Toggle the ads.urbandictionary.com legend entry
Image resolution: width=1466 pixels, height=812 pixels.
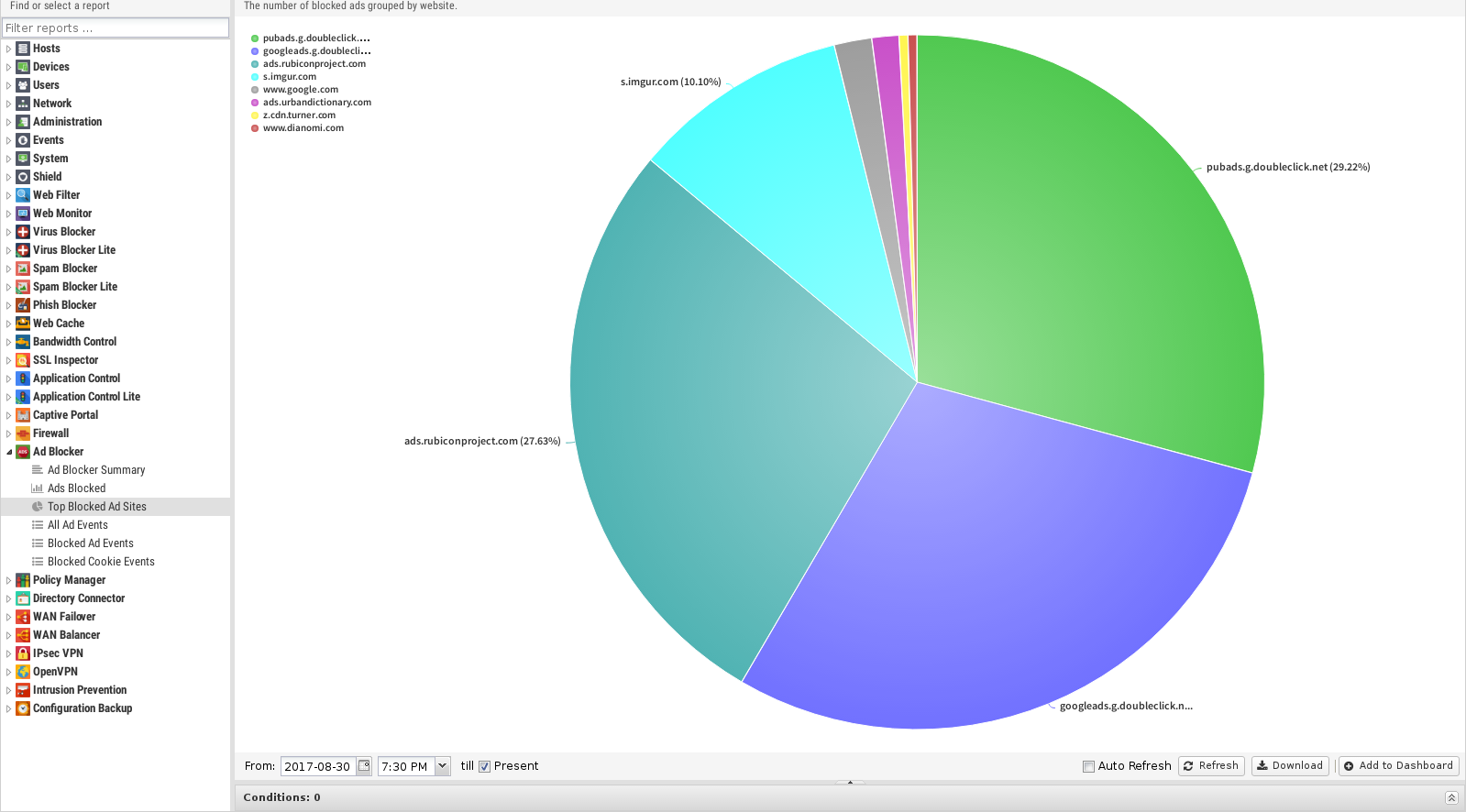(317, 103)
